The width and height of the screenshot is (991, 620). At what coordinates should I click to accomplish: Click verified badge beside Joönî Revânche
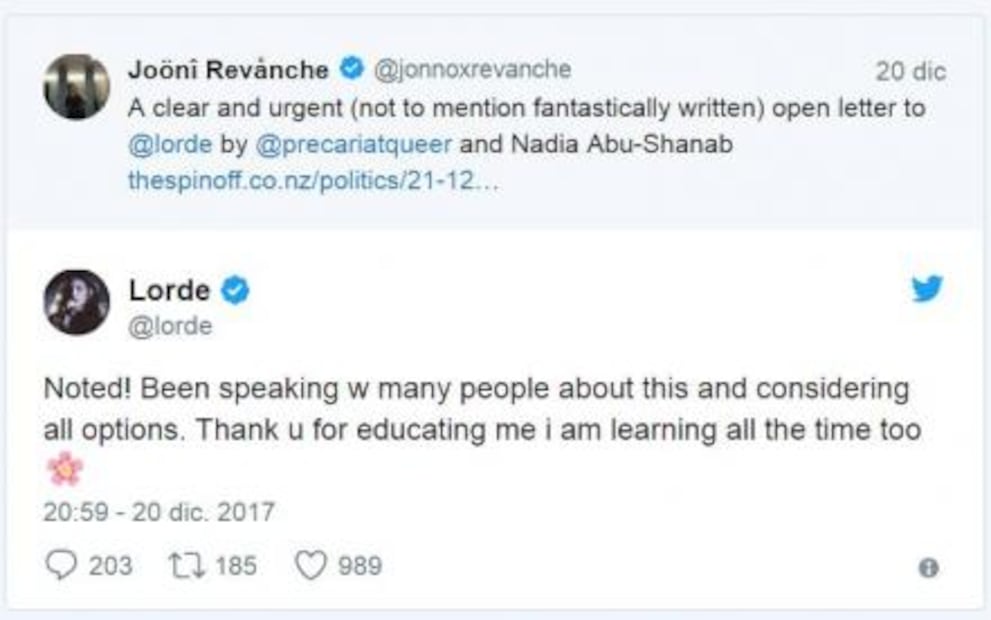click(350, 70)
